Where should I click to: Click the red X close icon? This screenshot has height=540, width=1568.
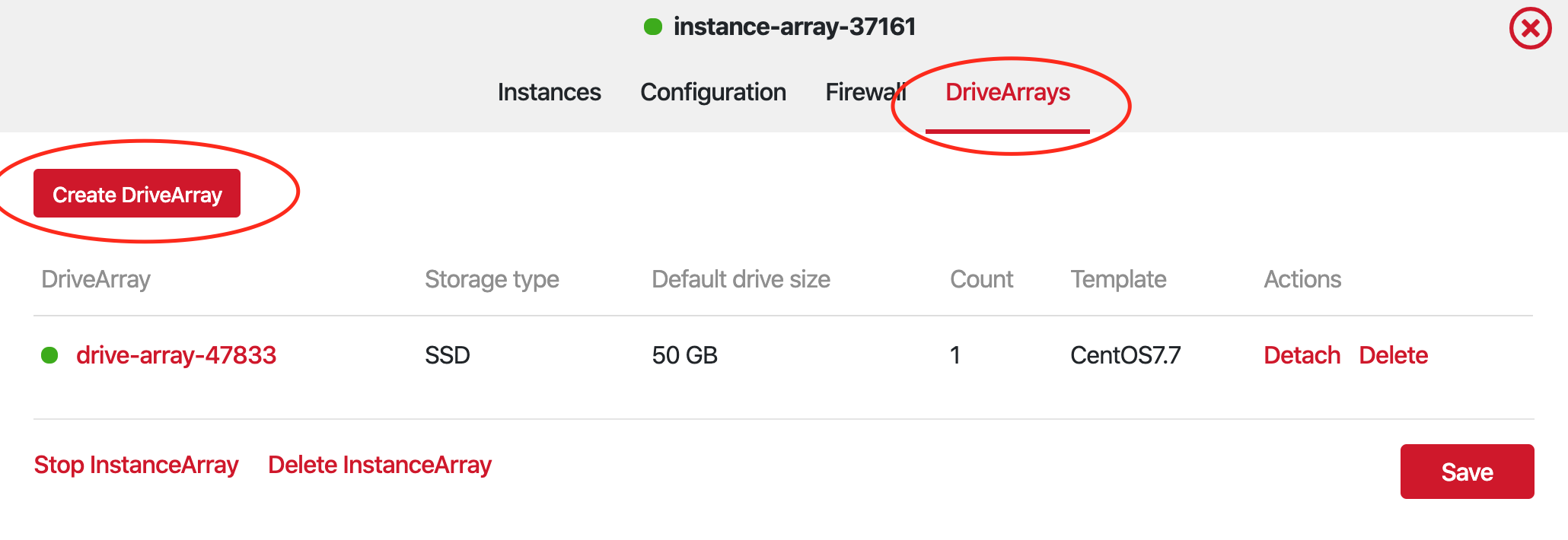click(1530, 29)
